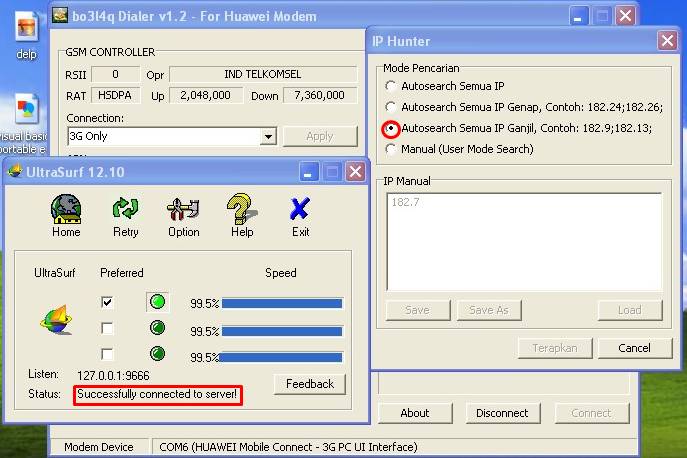Click the first server green status light

157,302
